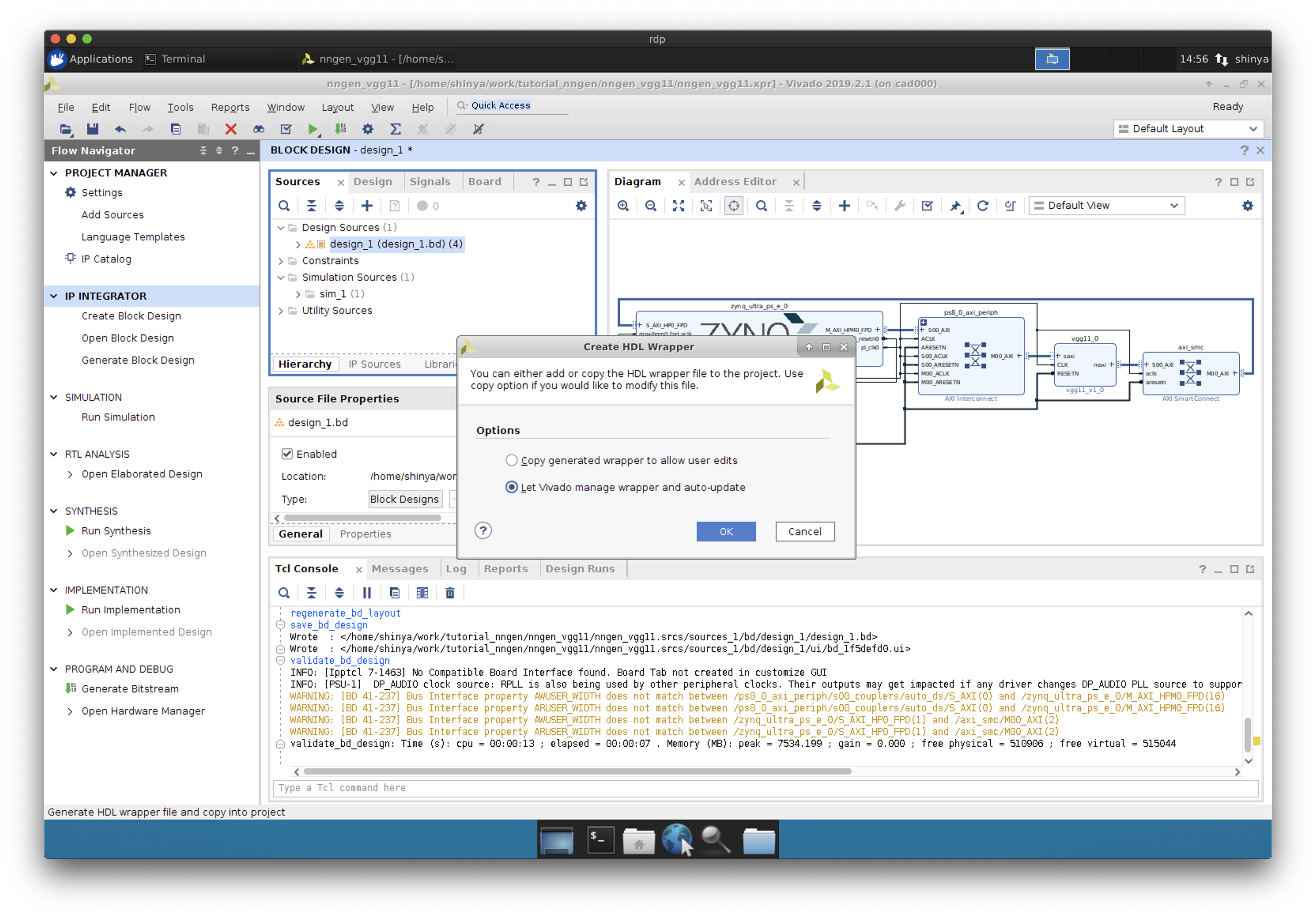Expand the Constraints tree node

281,261
